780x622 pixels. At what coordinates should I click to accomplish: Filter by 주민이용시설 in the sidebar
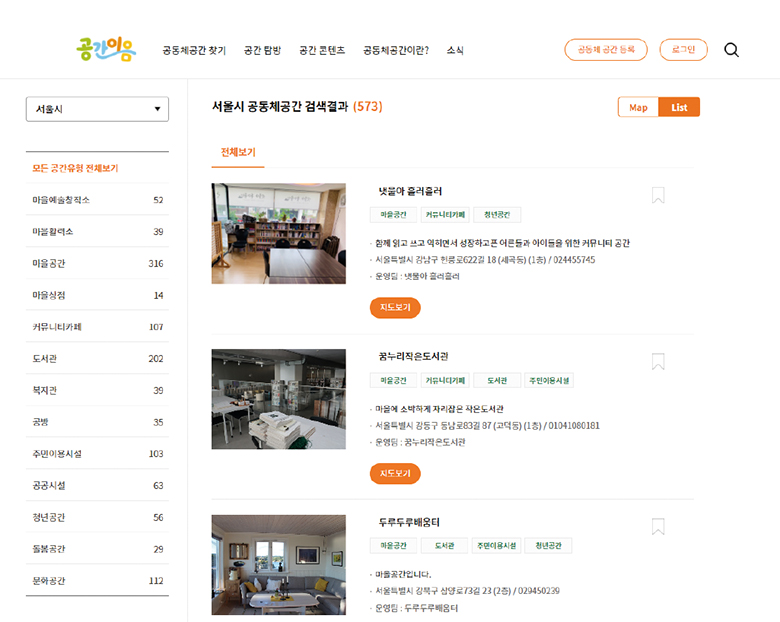[98, 454]
